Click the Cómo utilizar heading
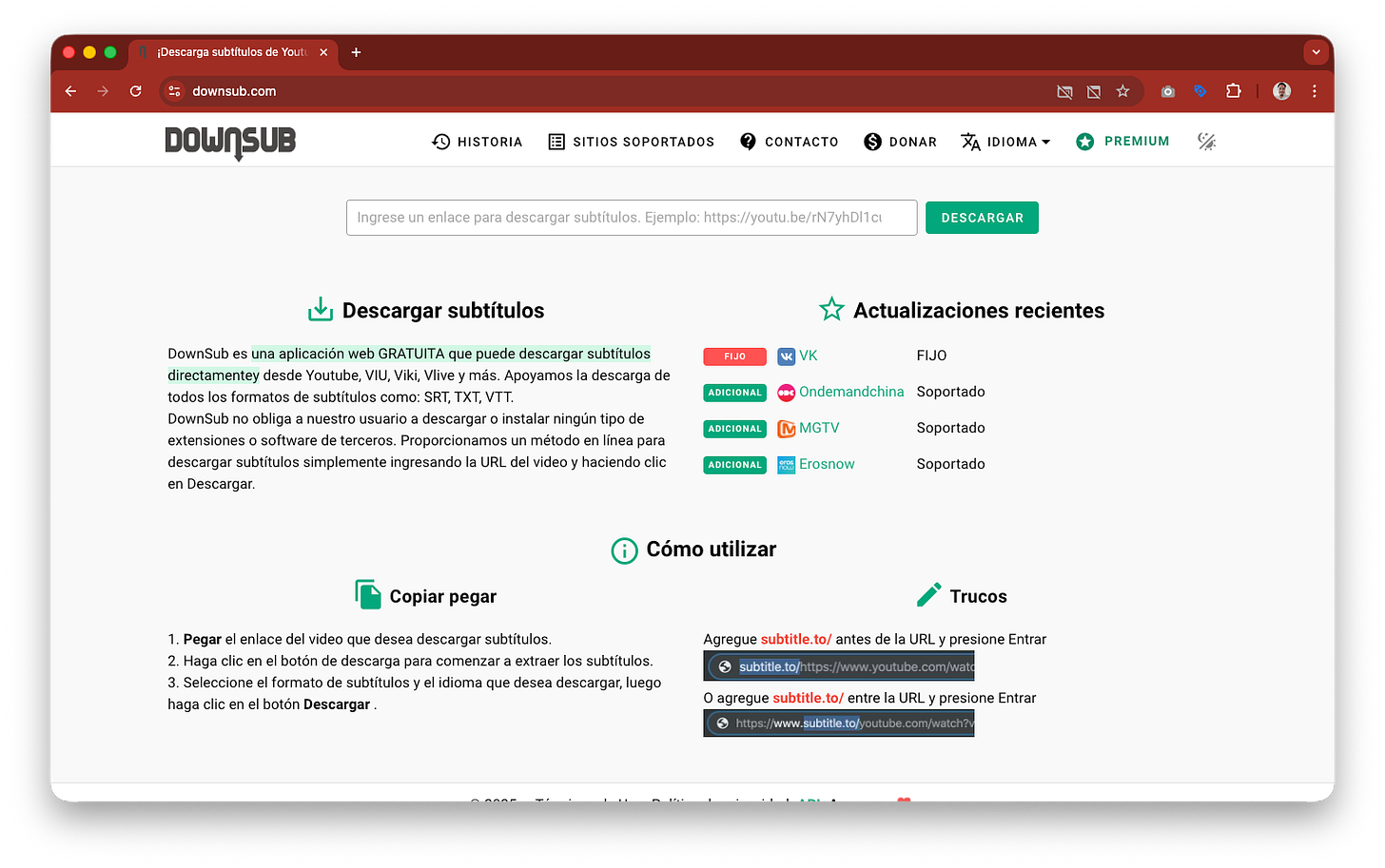Viewport: 1385px width, 868px height. pyautogui.click(x=711, y=550)
